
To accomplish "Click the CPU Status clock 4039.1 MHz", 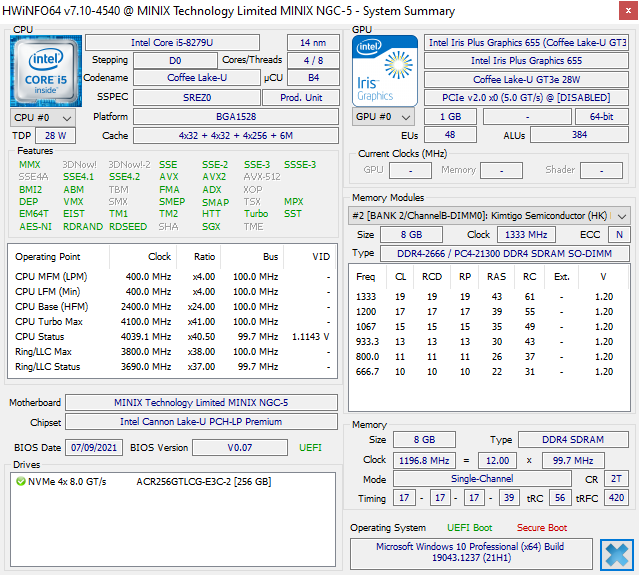I will click(146, 337).
